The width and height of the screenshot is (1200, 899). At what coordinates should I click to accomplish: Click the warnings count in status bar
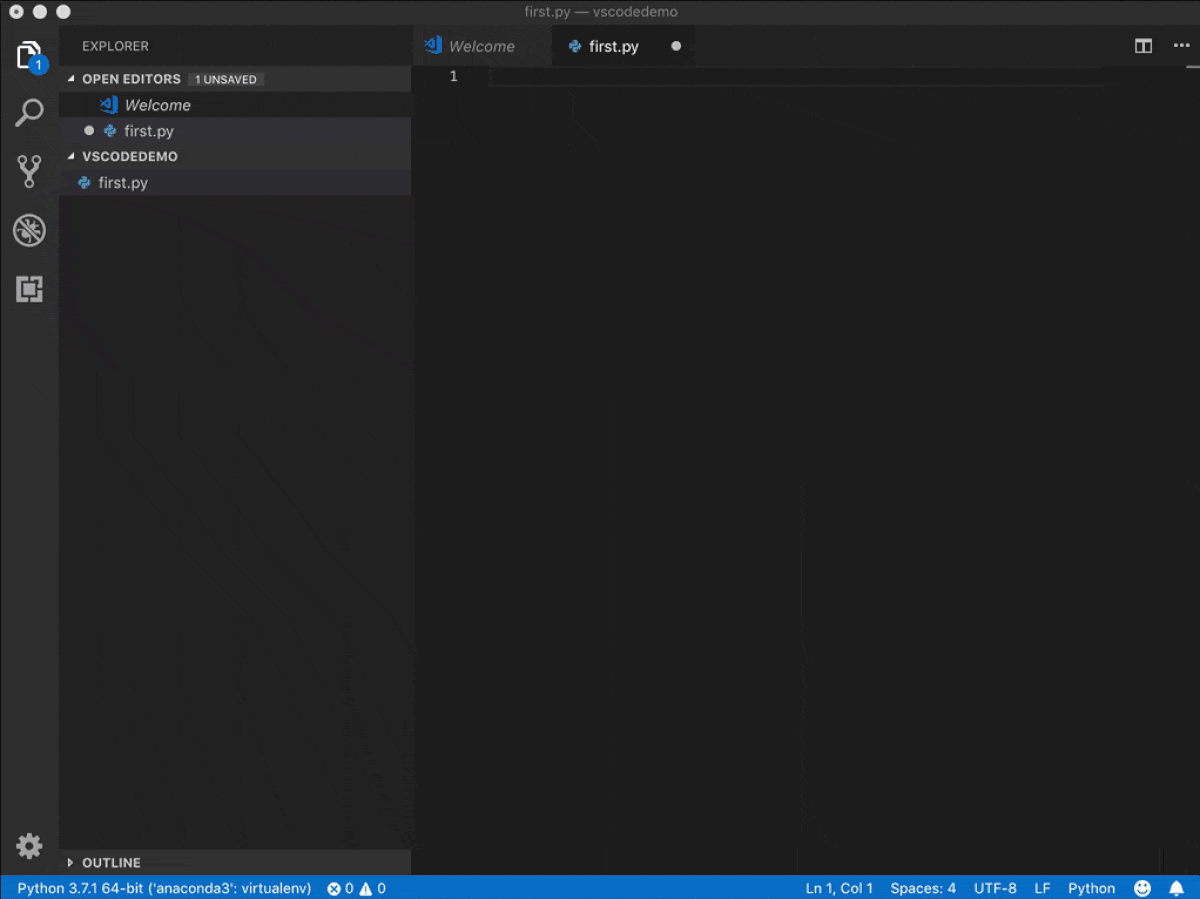point(372,888)
